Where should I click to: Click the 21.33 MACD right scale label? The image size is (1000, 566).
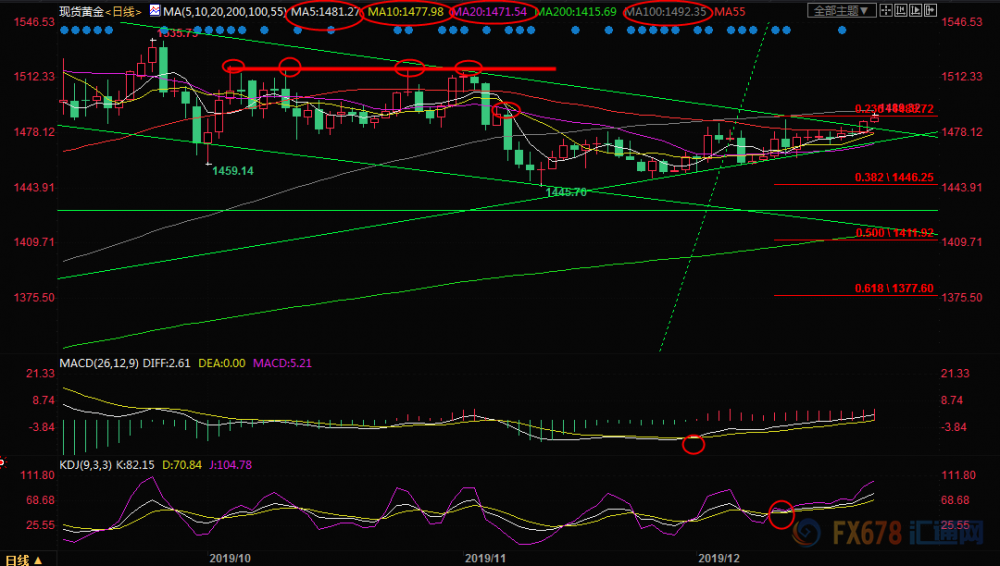coord(955,374)
